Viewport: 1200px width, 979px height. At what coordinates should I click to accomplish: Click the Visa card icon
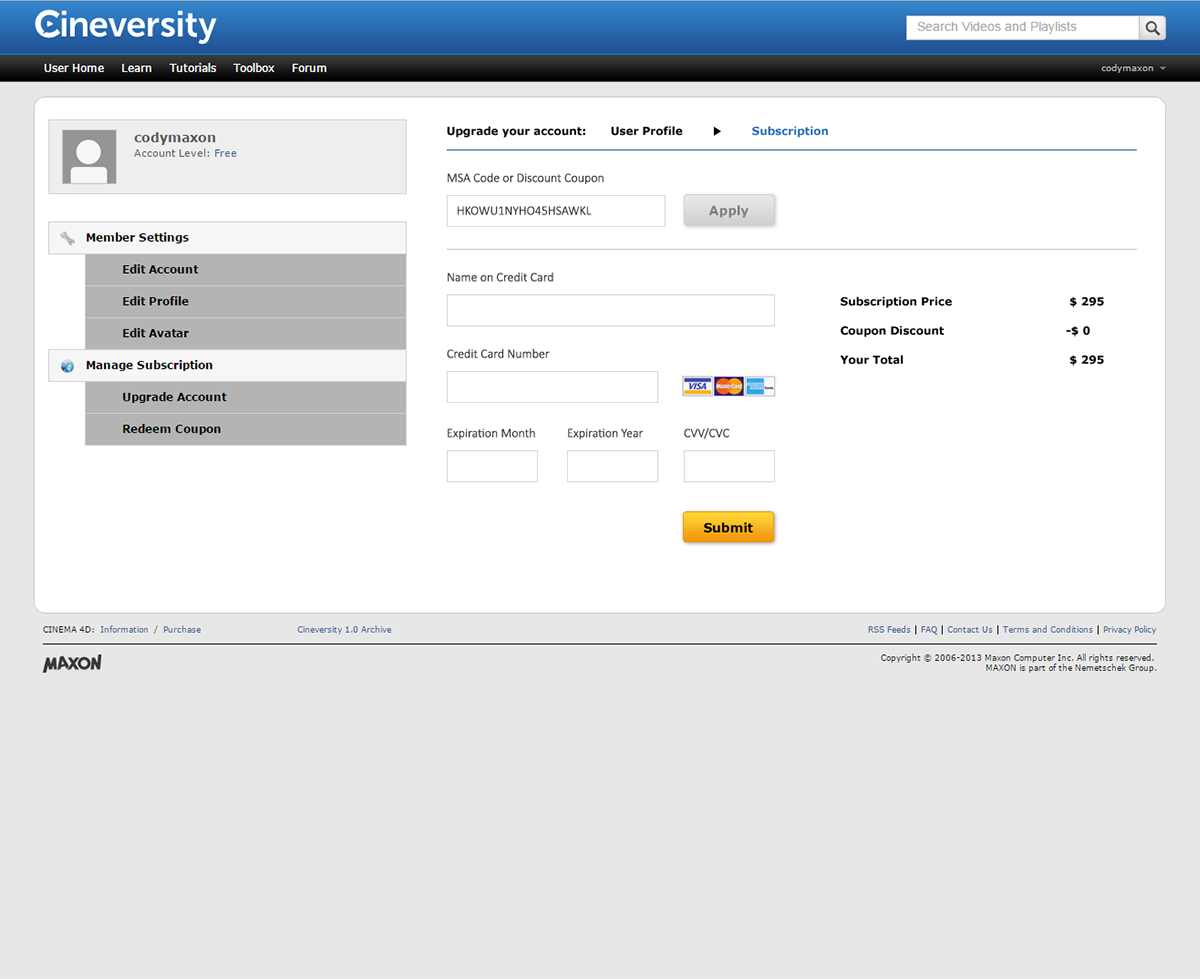click(697, 386)
